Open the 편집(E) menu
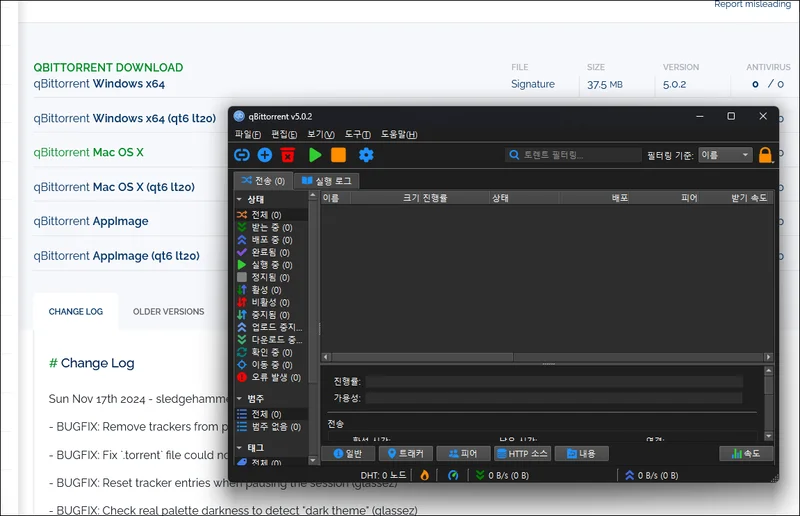The image size is (800, 516). [x=284, y=134]
